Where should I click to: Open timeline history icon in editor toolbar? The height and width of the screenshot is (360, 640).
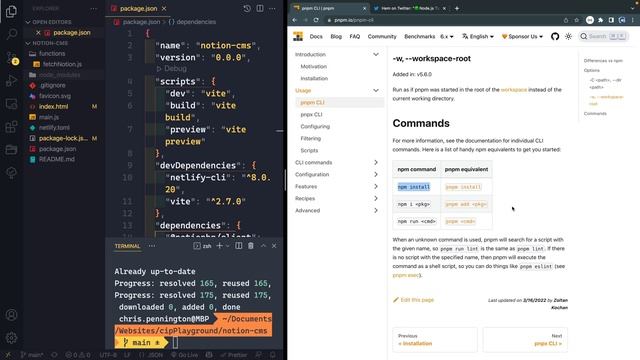coord(247,8)
